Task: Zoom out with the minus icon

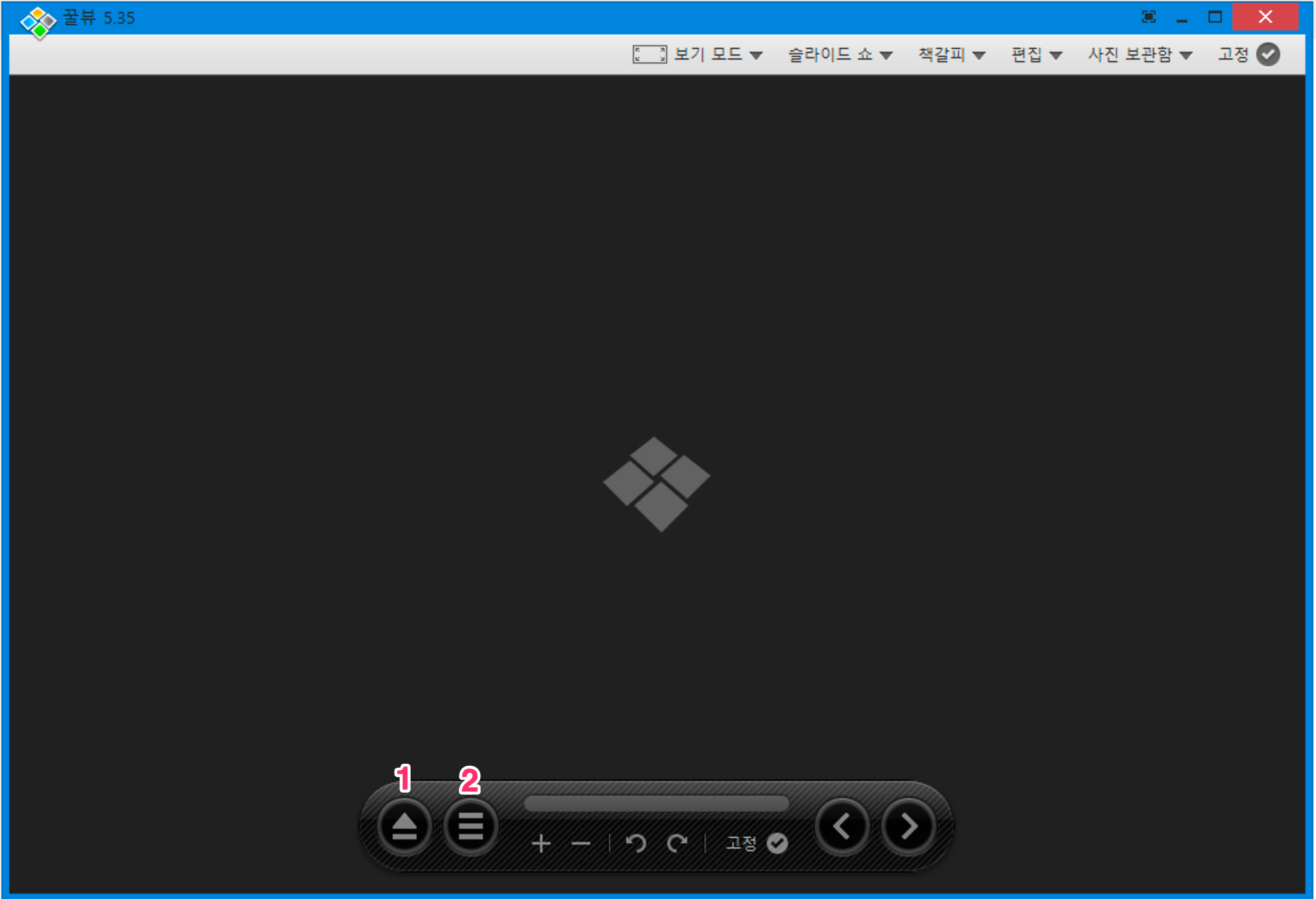Action: click(x=580, y=843)
